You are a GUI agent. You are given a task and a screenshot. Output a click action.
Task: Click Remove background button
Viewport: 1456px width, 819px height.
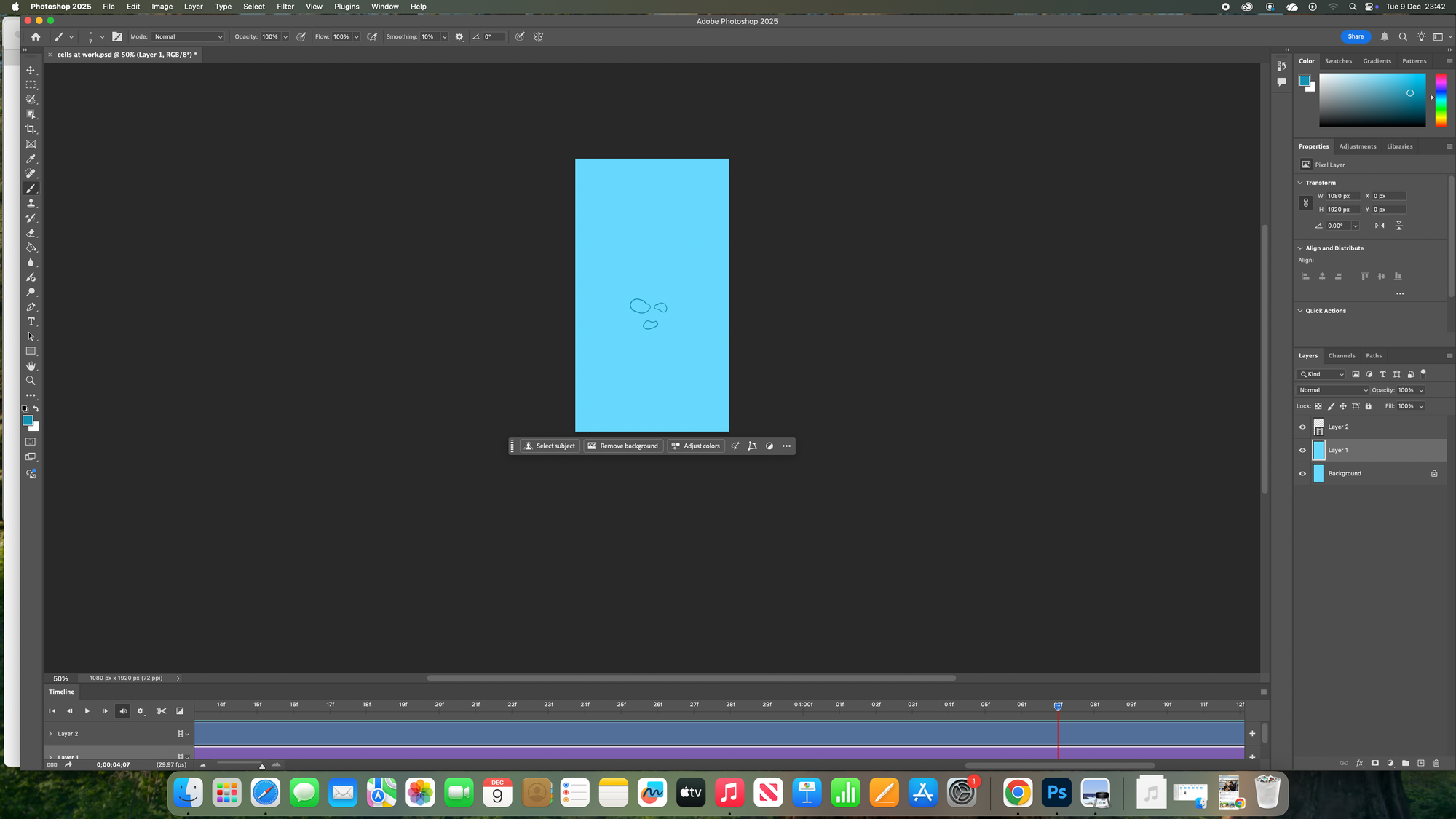pos(623,446)
